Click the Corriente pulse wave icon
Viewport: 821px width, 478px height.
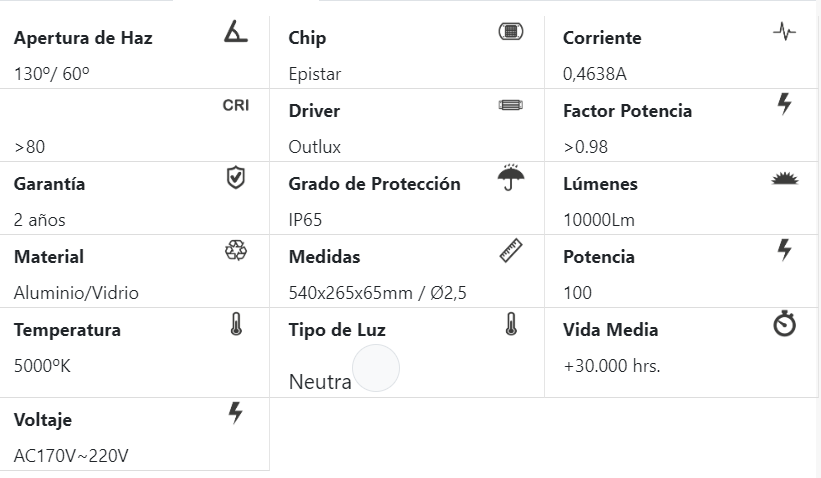785,31
